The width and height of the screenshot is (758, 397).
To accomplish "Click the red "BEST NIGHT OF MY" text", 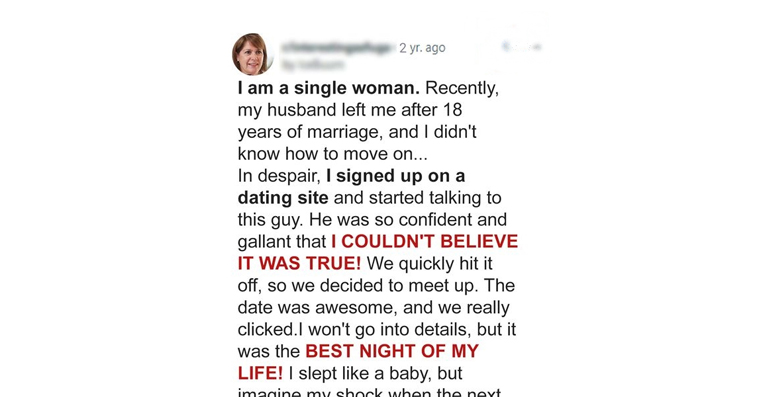I will coord(392,351).
